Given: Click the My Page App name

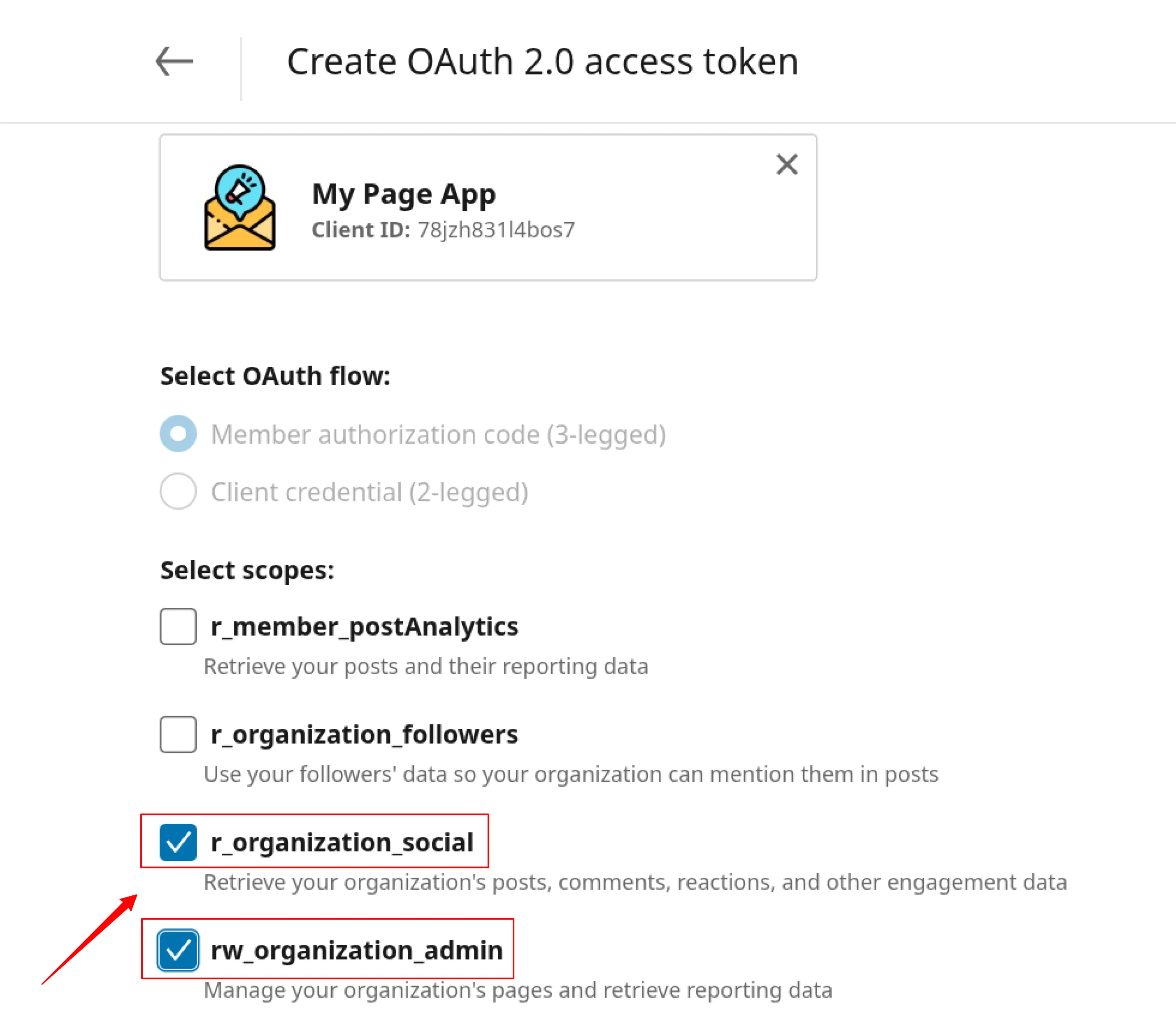Looking at the screenshot, I should coord(404,194).
